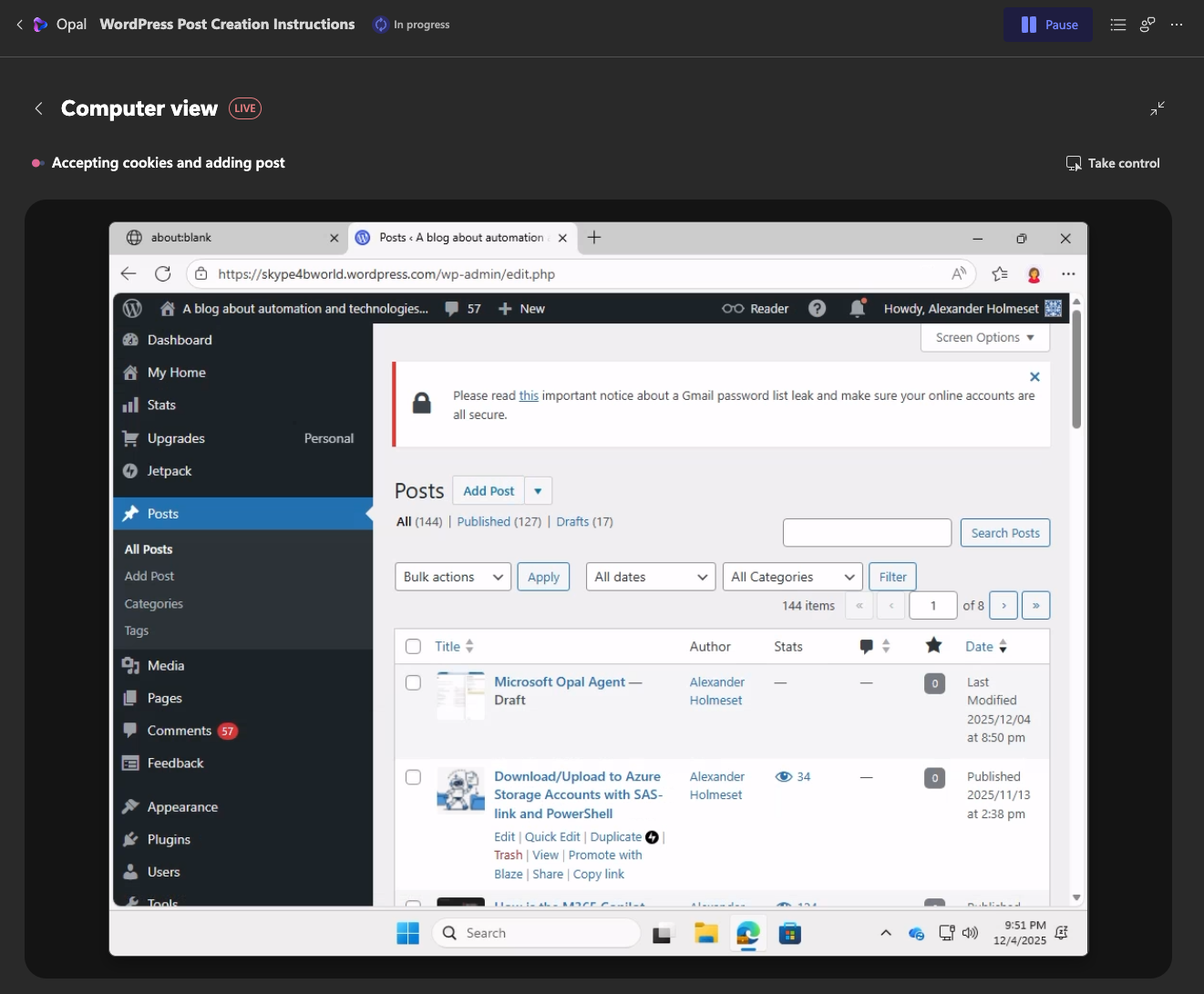The width and height of the screenshot is (1204, 994).
Task: Open Microsoft Store from the taskbar
Action: (x=790, y=933)
